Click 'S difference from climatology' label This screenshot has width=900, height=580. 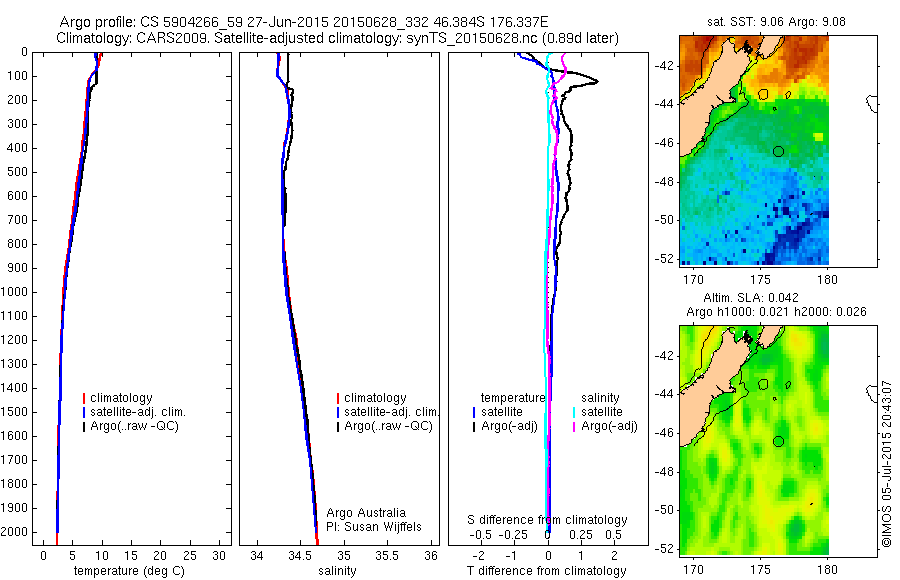point(547,520)
